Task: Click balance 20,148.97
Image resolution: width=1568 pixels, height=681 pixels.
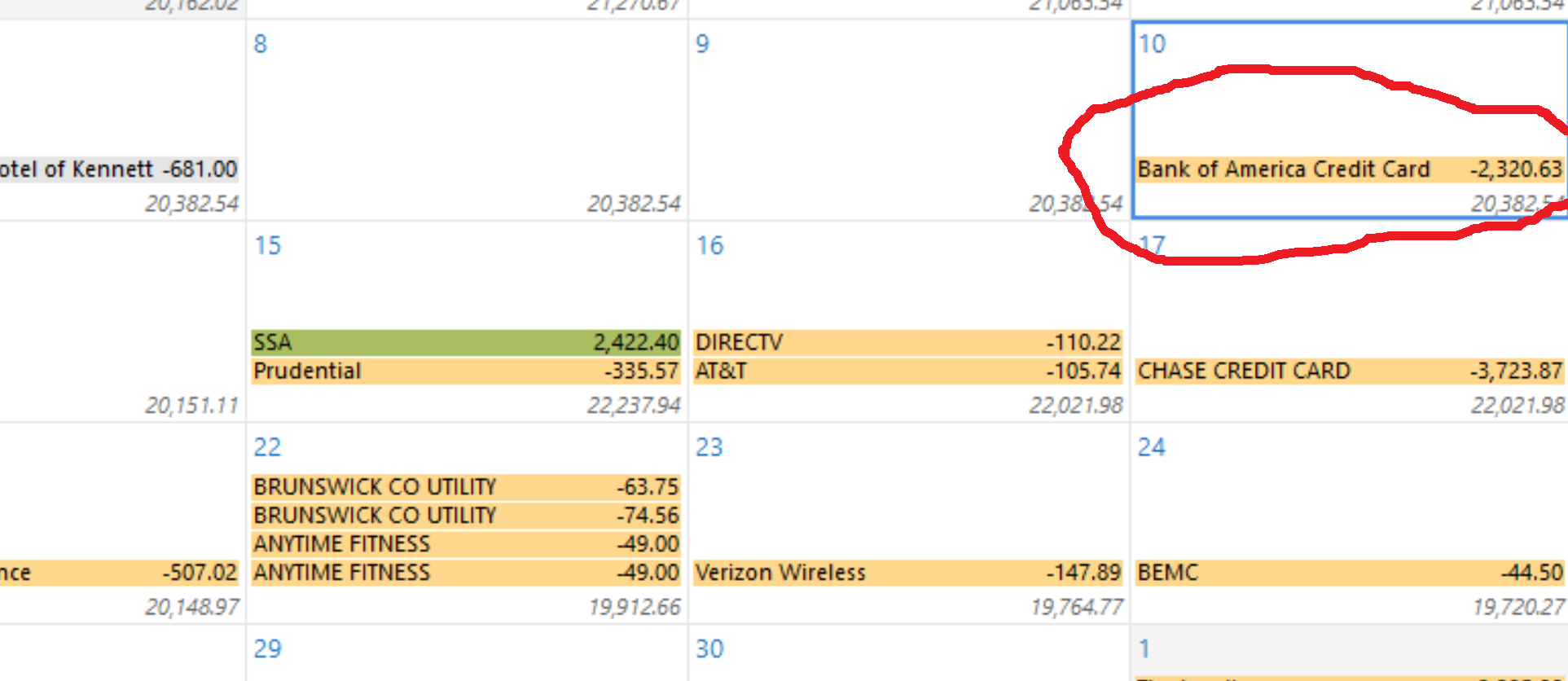Action: pyautogui.click(x=192, y=608)
